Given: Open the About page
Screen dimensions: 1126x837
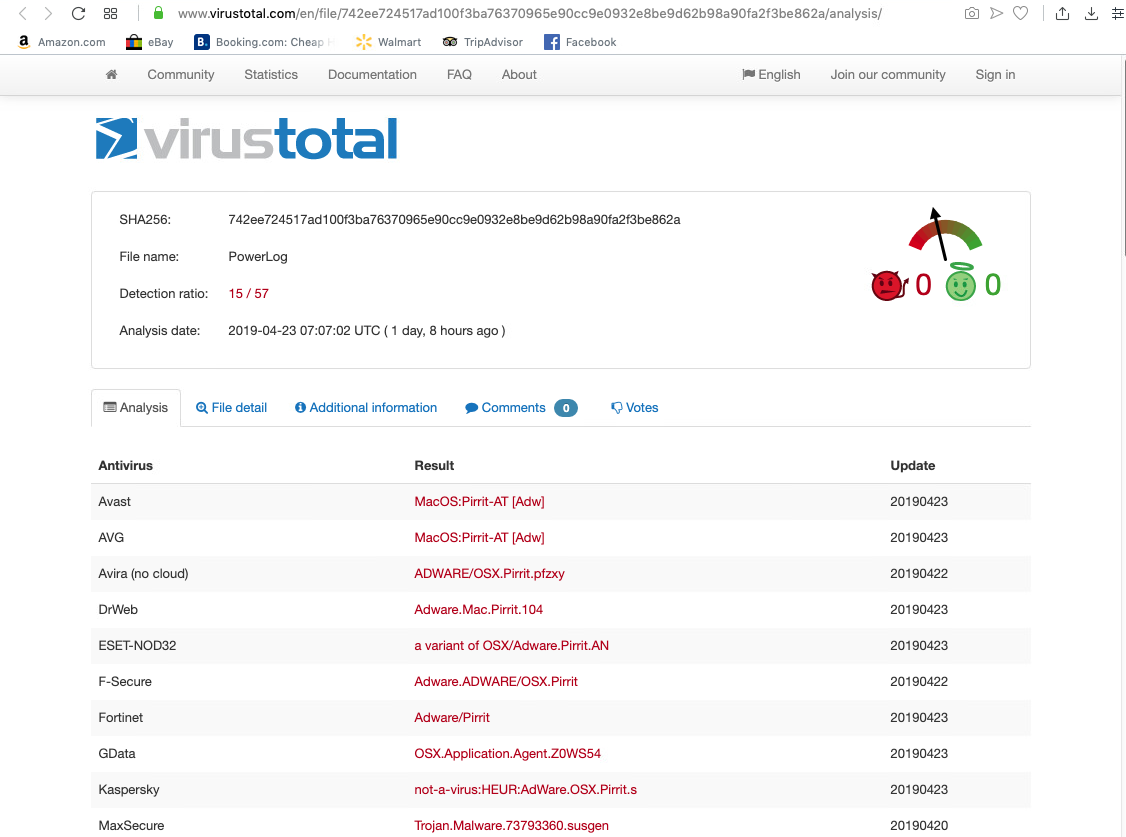Looking at the screenshot, I should pos(519,75).
